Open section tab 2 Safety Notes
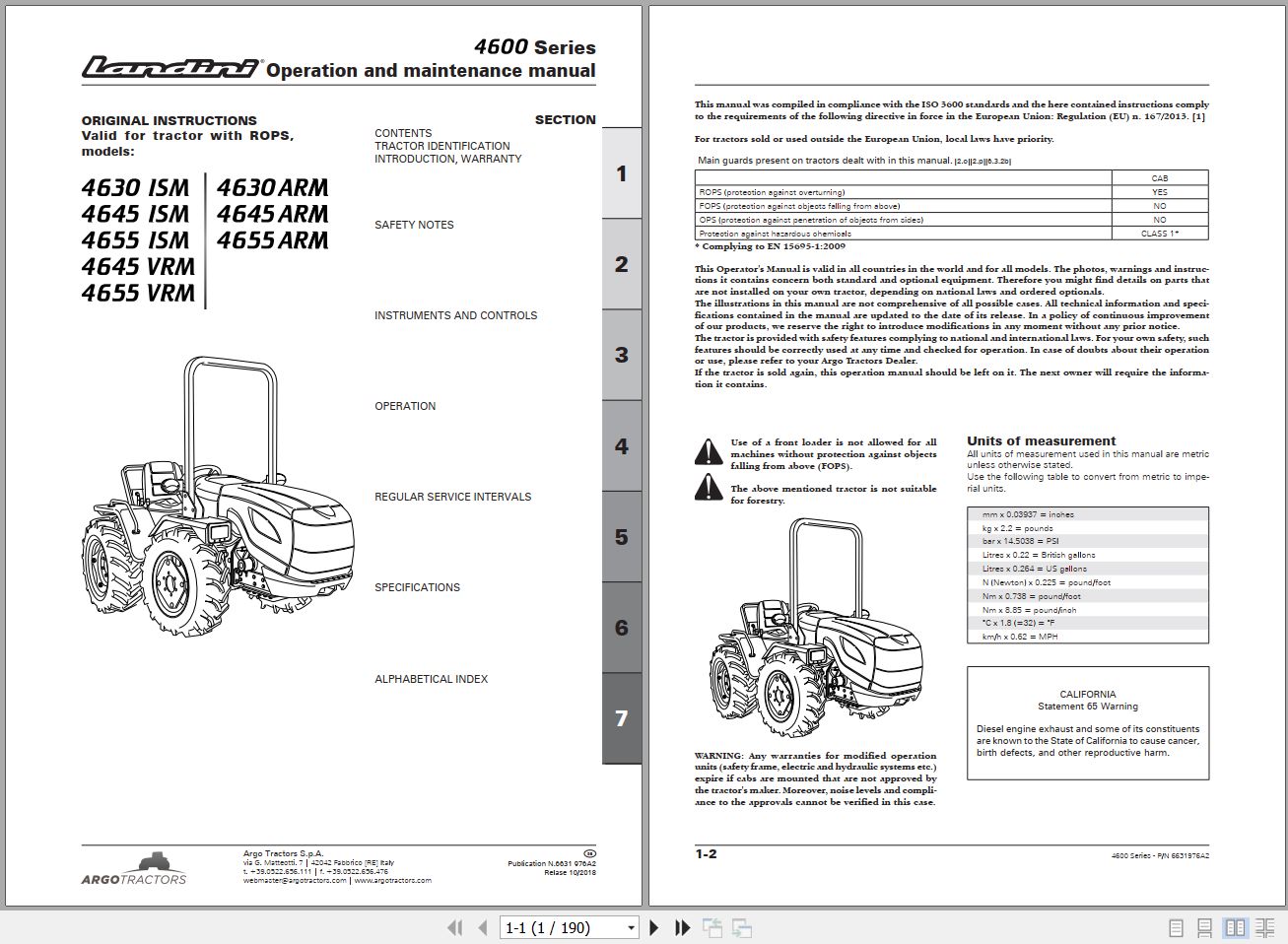 (622, 264)
